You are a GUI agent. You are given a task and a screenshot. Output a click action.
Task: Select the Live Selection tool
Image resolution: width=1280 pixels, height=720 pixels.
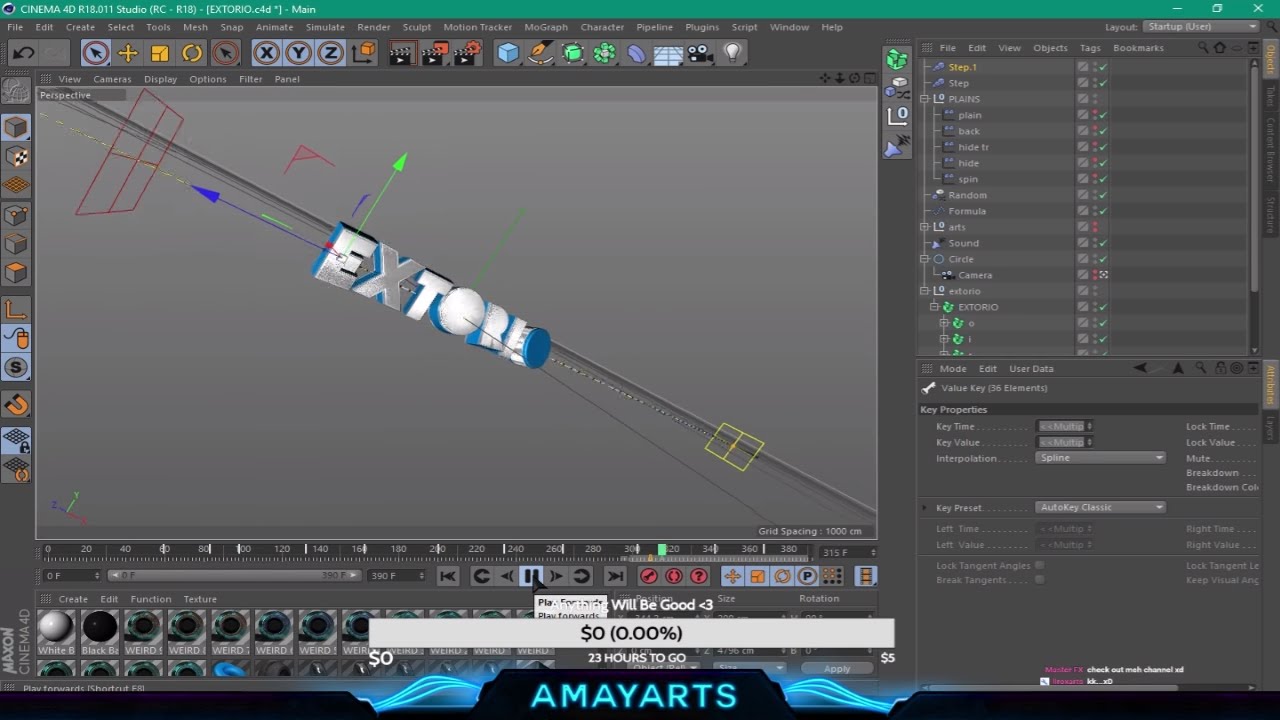(95, 53)
